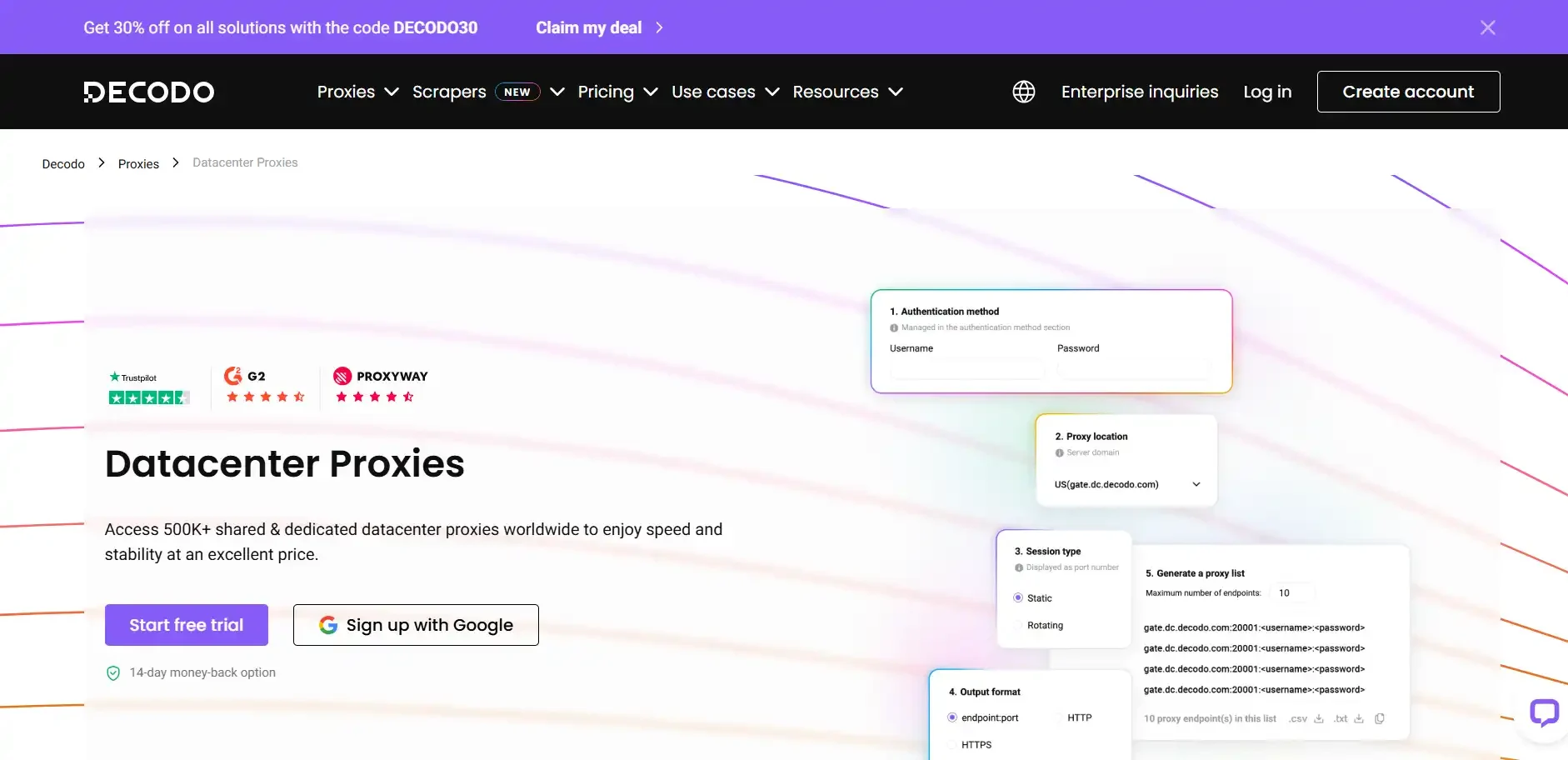Click the maximum endpoints number field
Screen dimensions: 1568x760
pyautogui.click(x=1294, y=593)
